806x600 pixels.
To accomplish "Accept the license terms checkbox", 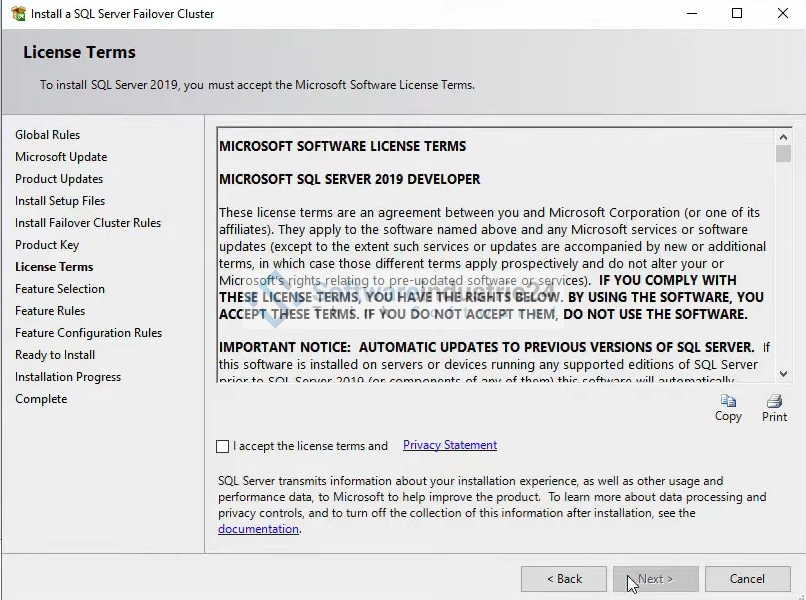I will pyautogui.click(x=222, y=446).
